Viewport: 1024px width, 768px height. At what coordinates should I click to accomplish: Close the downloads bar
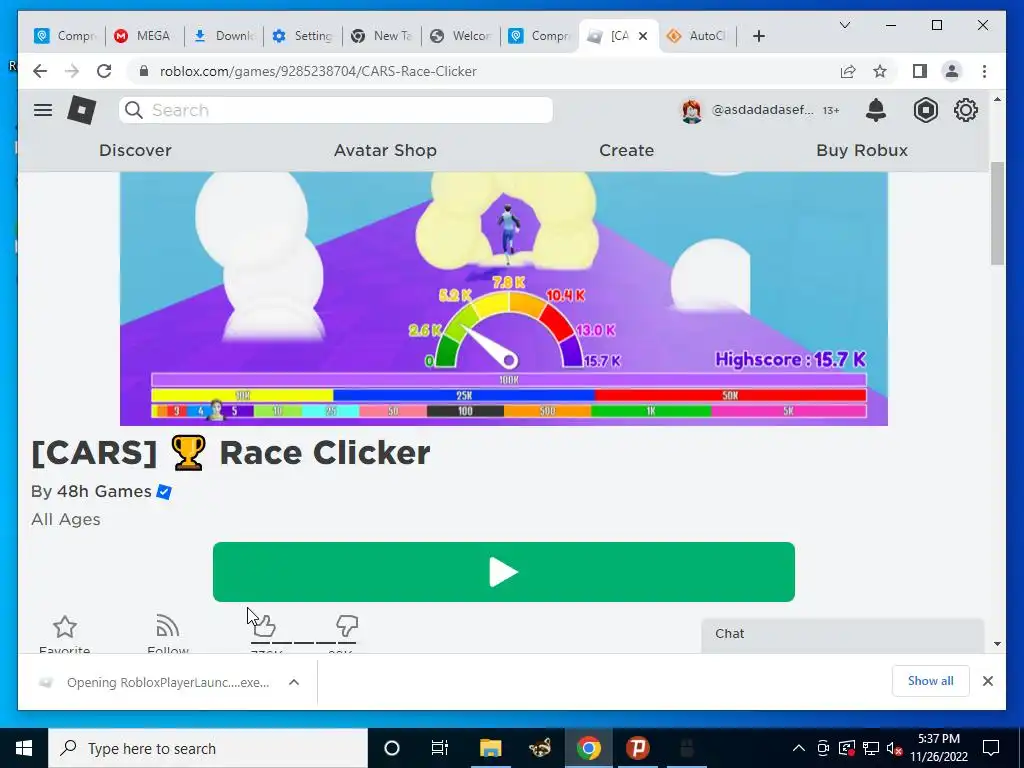tap(987, 681)
